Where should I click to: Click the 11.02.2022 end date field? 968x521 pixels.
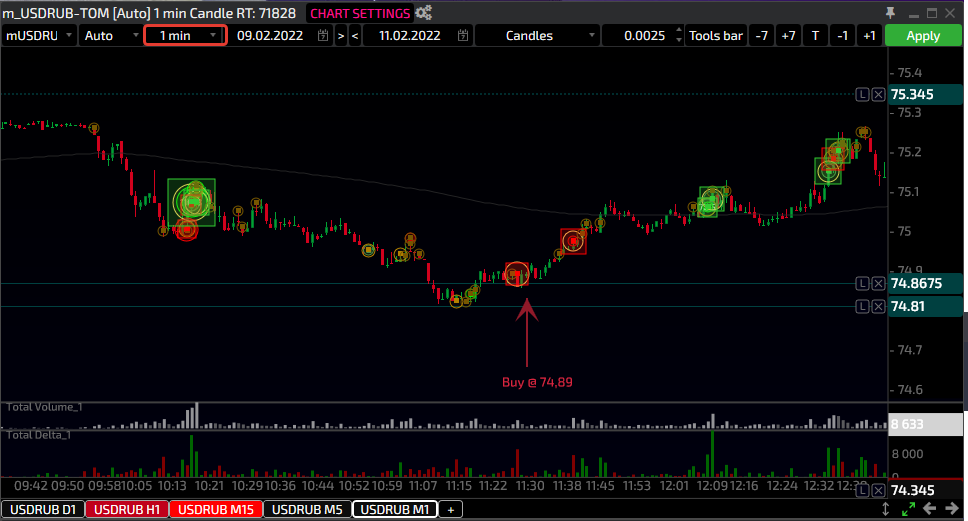[410, 36]
